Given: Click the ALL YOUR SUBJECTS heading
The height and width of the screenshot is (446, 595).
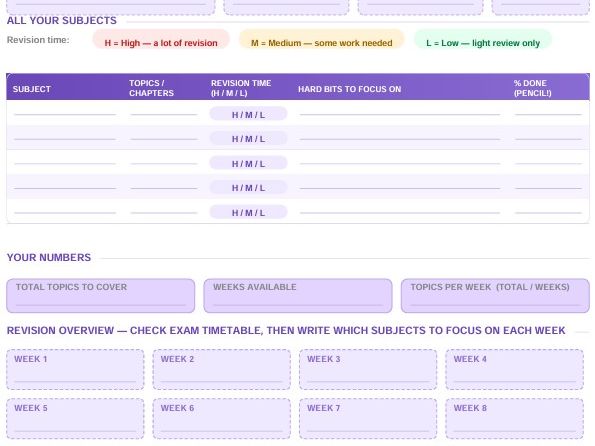Looking at the screenshot, I should [62, 20].
